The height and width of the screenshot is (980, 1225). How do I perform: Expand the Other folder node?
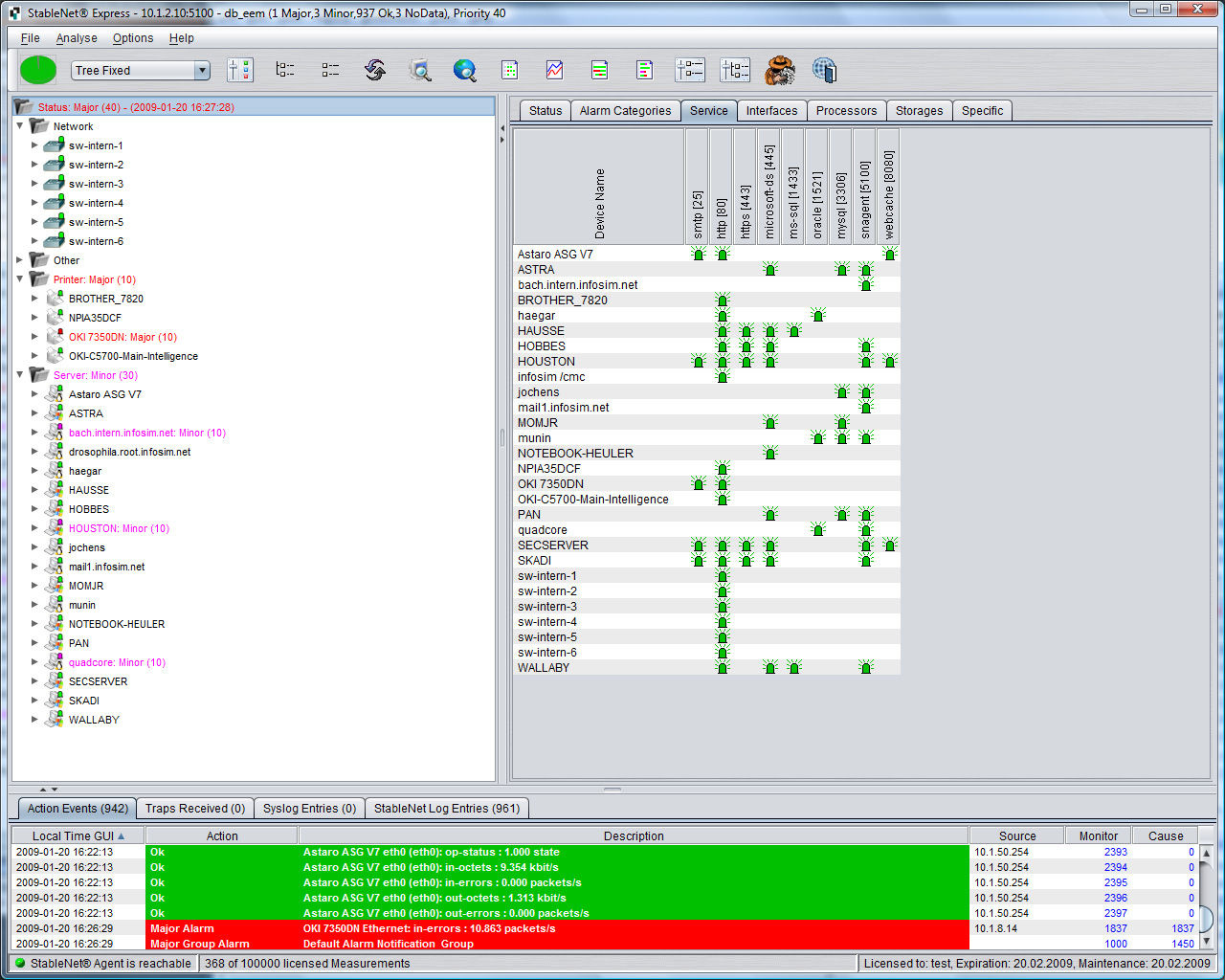coord(20,260)
